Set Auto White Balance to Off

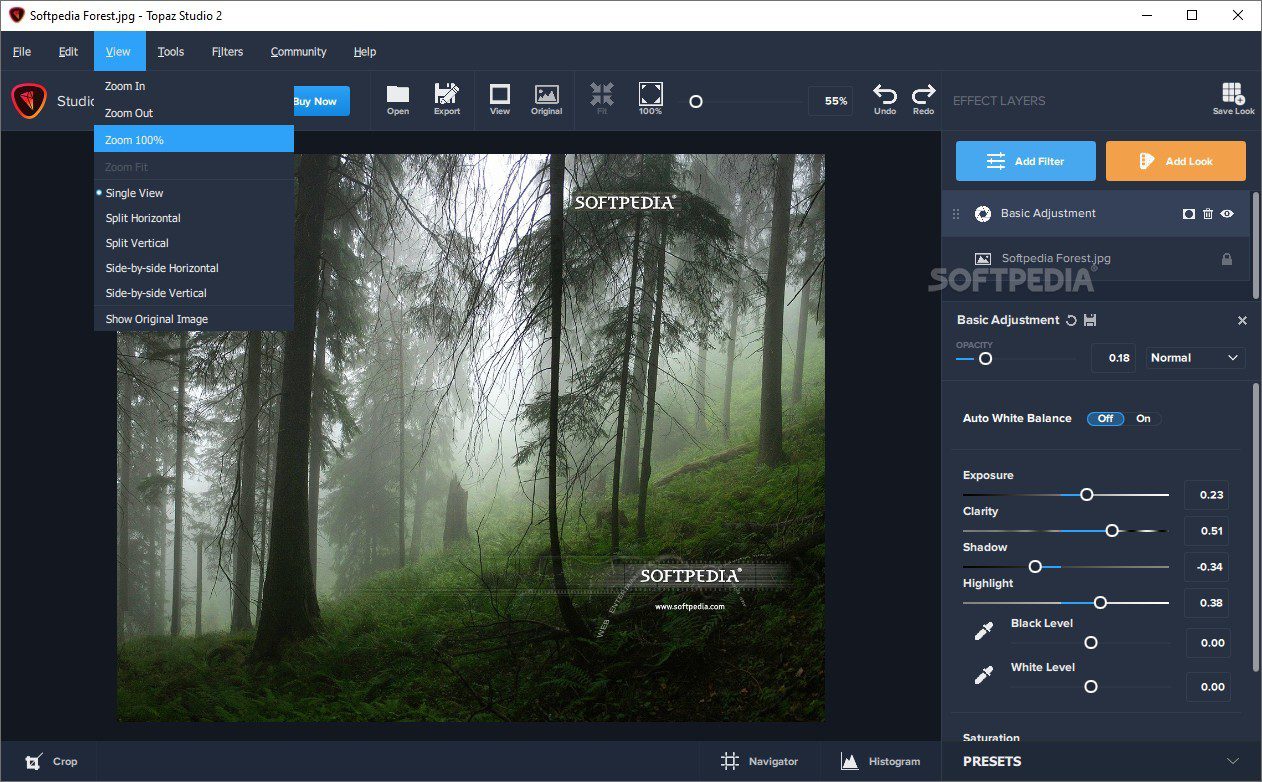[1106, 419]
